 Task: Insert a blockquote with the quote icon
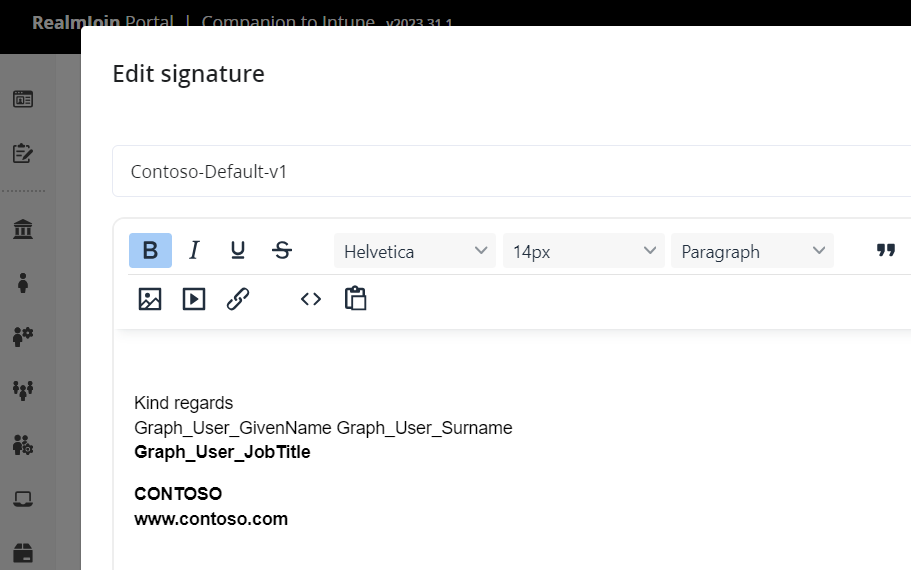click(x=885, y=251)
